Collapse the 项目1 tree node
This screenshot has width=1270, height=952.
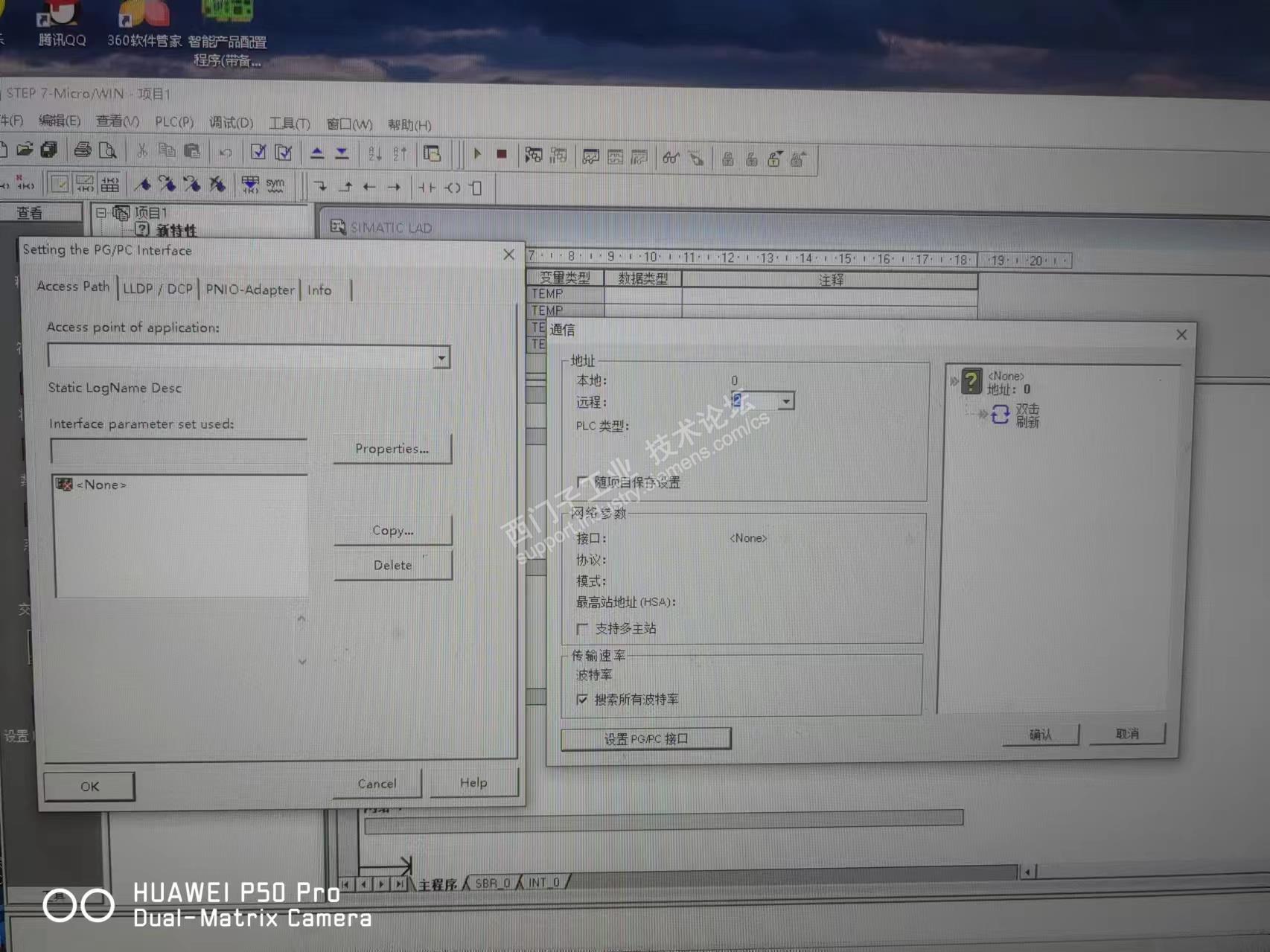coord(101,213)
